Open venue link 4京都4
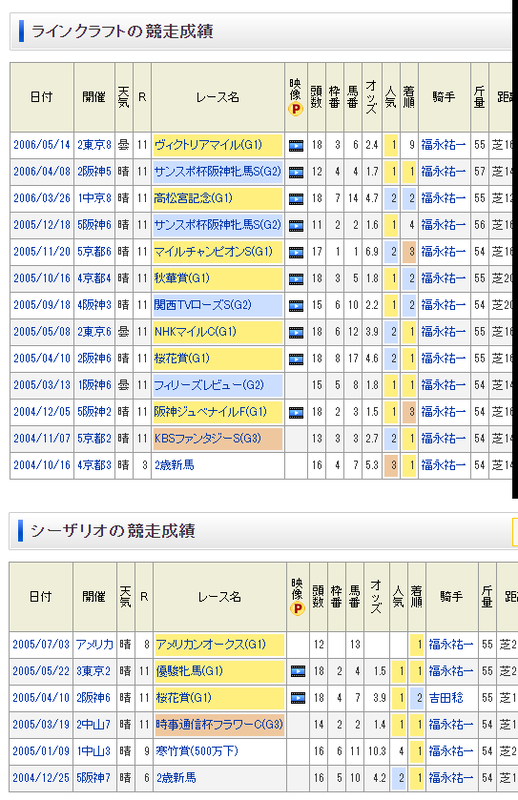Screen dimensions: 518x800 [x=94, y=278]
